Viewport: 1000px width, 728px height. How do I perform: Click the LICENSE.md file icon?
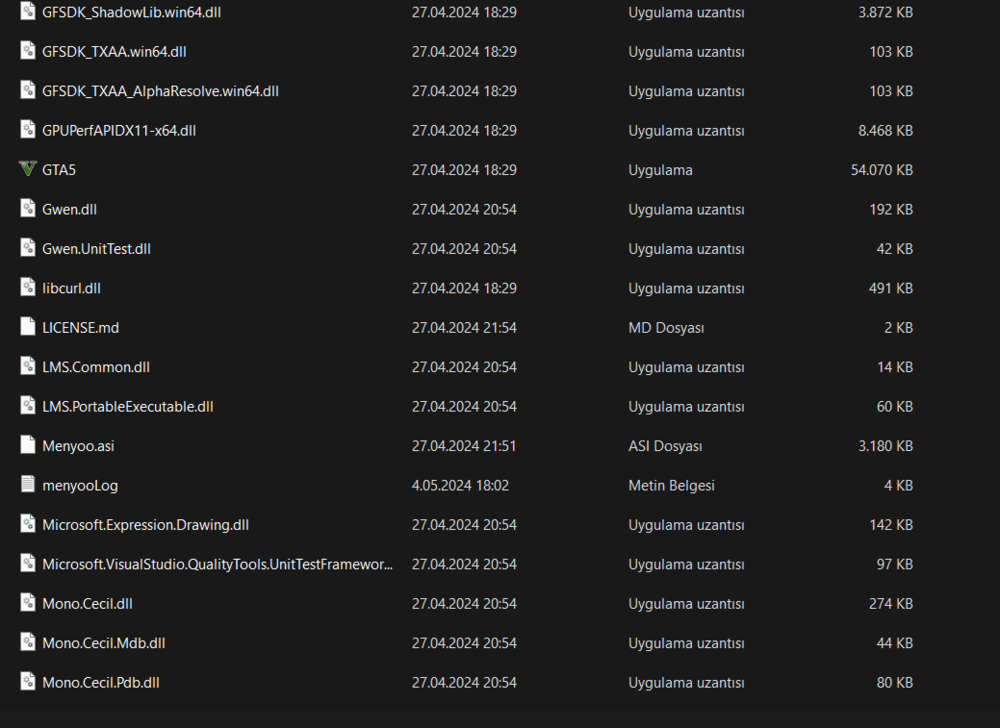pos(27,327)
